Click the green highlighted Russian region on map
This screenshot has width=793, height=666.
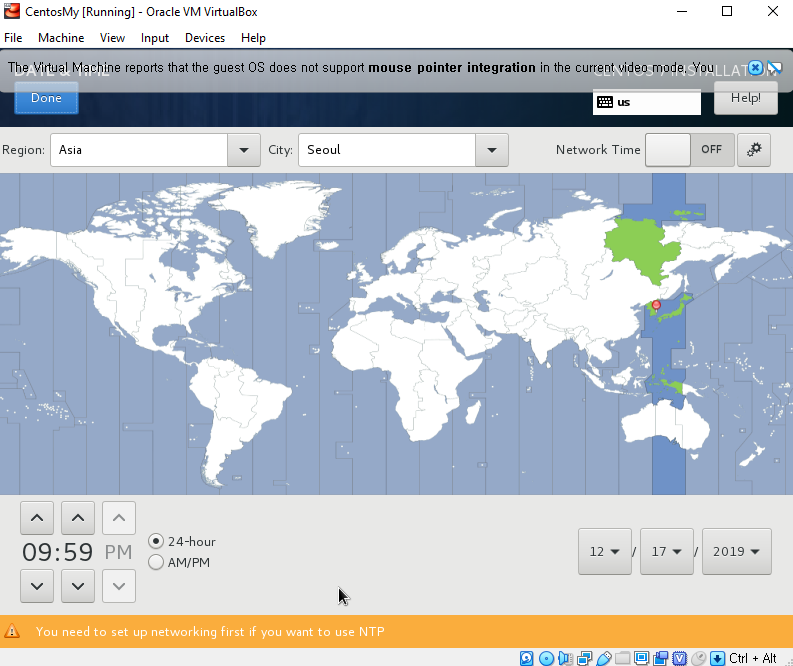(x=641, y=248)
